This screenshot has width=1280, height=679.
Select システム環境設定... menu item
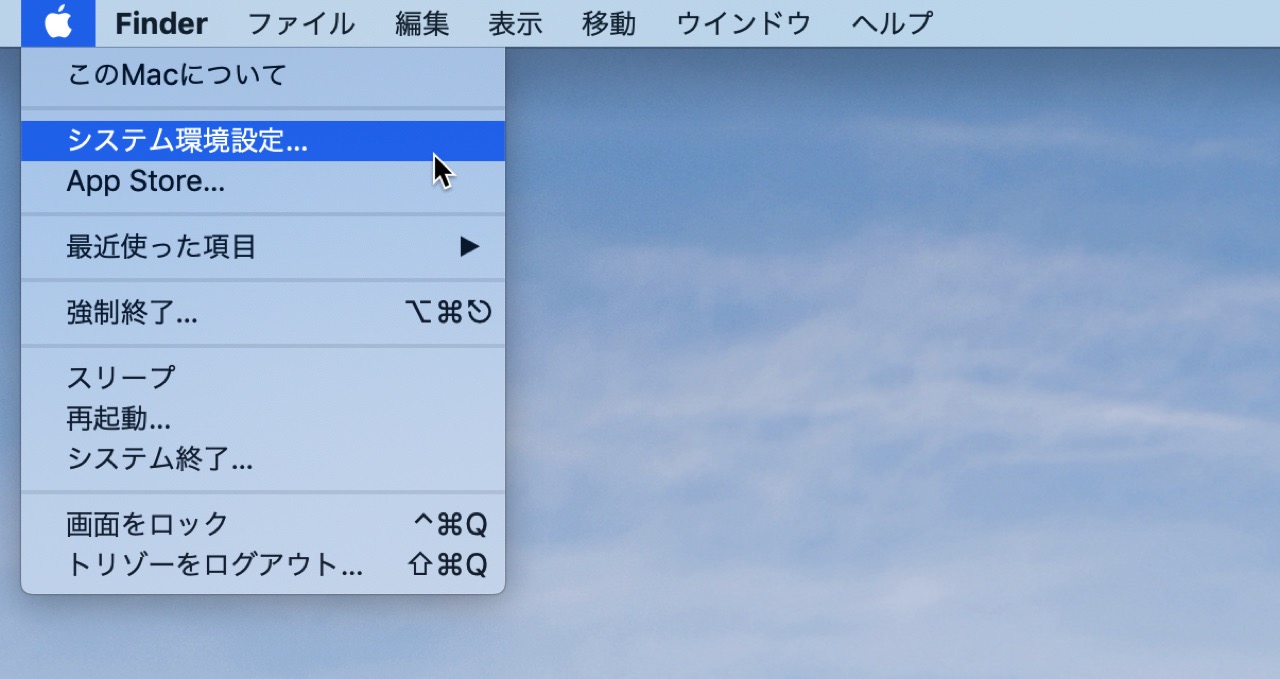pos(263,141)
